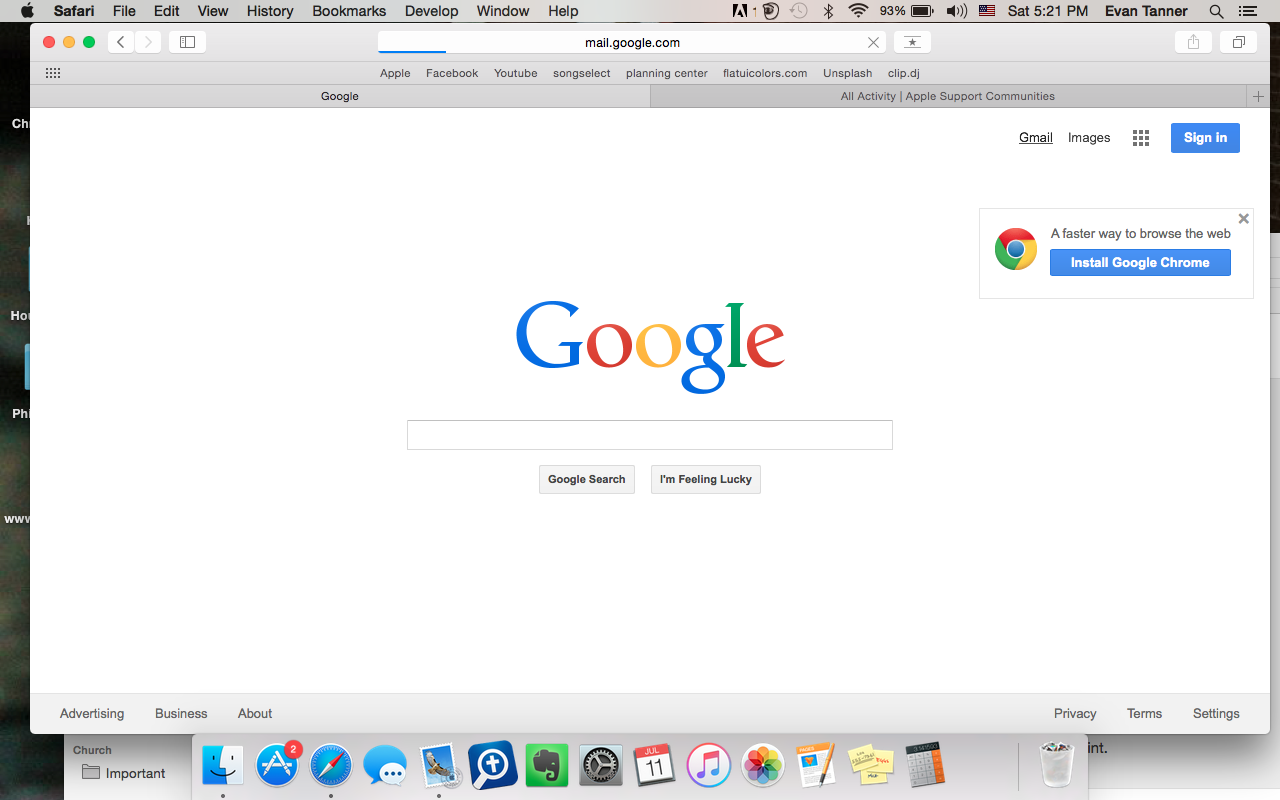1280x800 pixels.
Task: Open Photos from the Dock
Action: [x=763, y=766]
